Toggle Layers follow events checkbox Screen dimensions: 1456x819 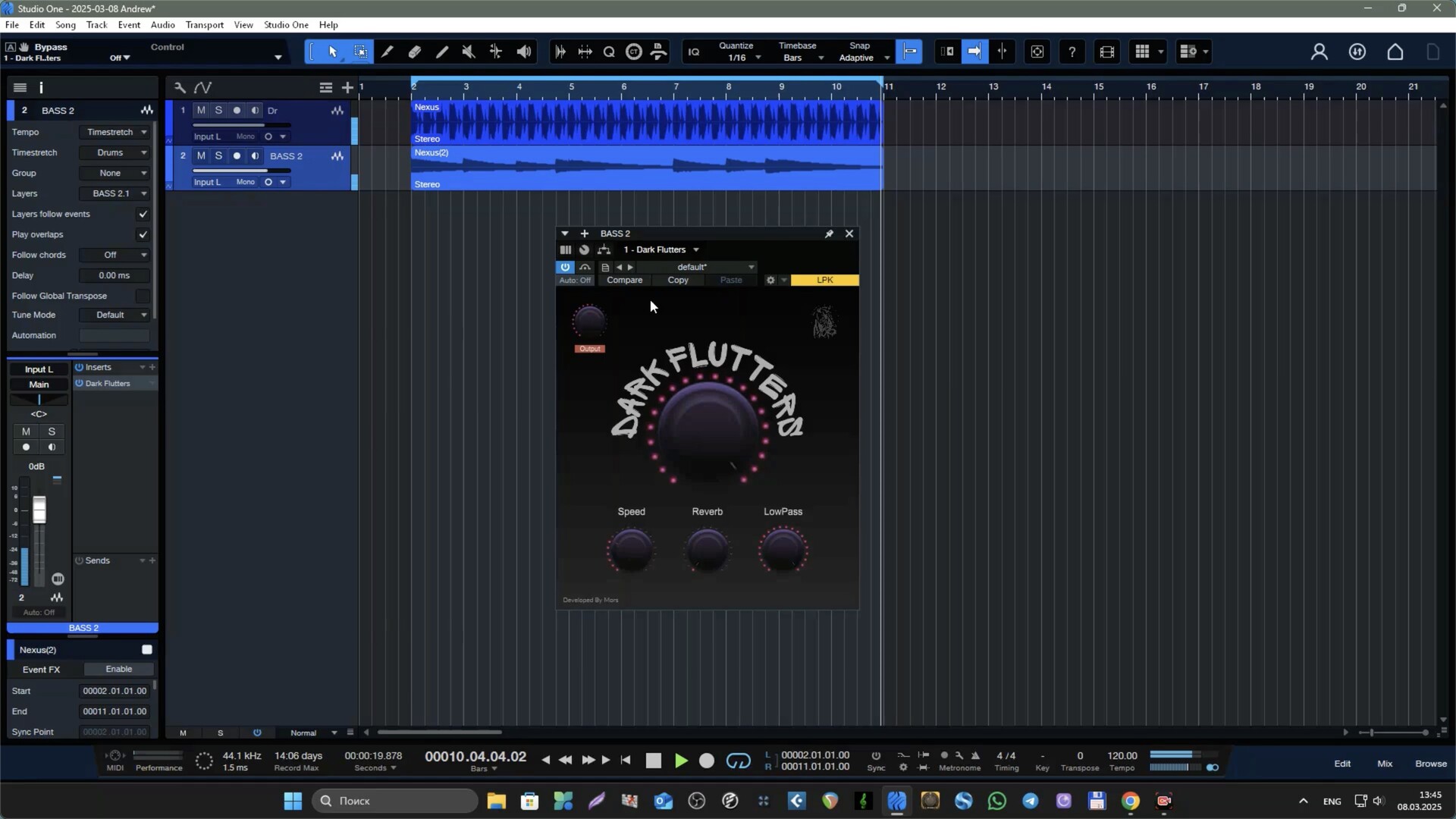(x=143, y=214)
